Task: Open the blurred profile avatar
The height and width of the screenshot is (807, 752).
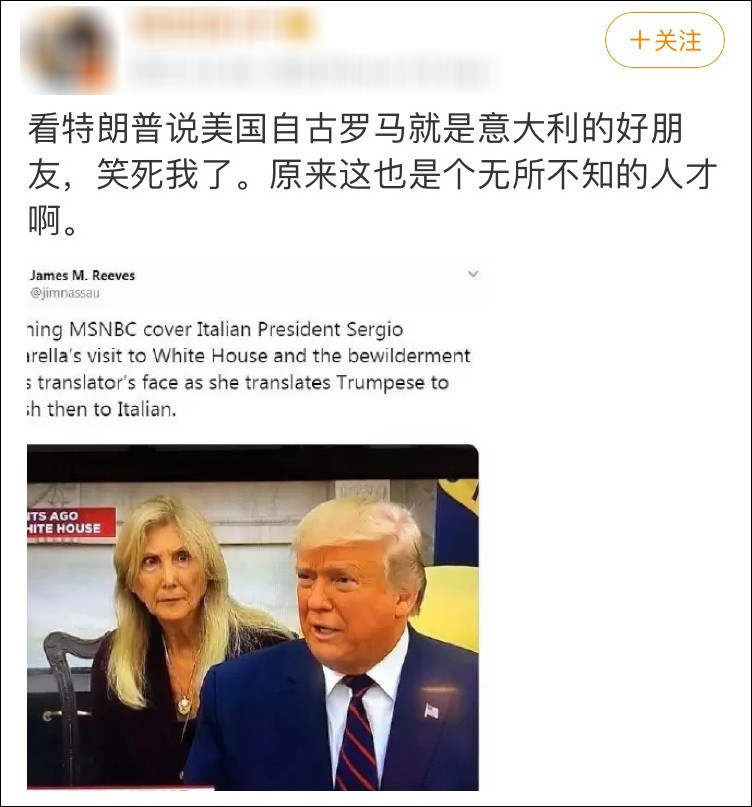Action: click(68, 50)
